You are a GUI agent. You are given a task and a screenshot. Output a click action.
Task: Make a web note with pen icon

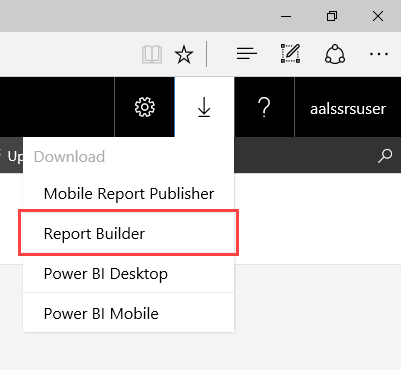pos(290,53)
